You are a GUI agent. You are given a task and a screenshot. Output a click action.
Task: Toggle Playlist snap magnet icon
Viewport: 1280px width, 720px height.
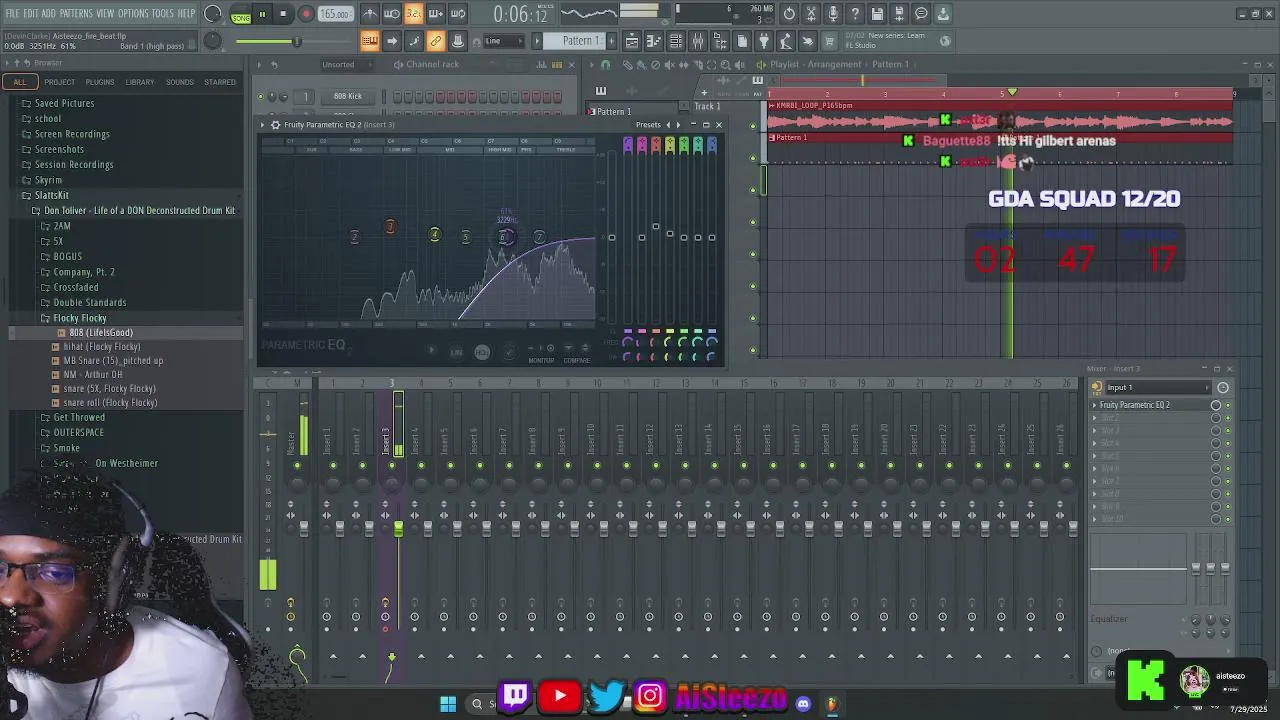click(605, 65)
